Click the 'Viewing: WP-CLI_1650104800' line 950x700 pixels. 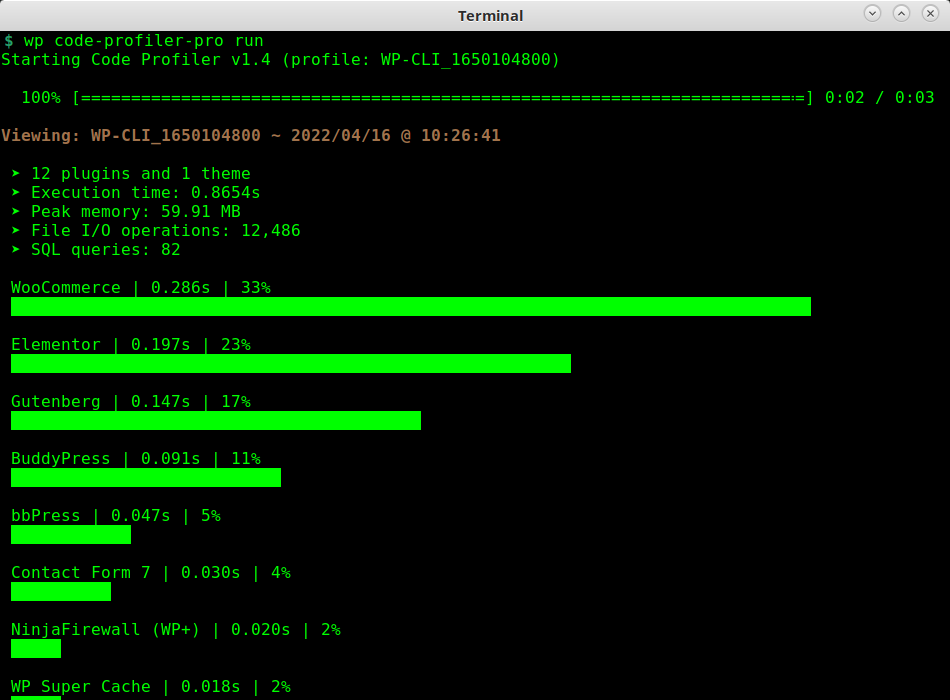point(251,135)
